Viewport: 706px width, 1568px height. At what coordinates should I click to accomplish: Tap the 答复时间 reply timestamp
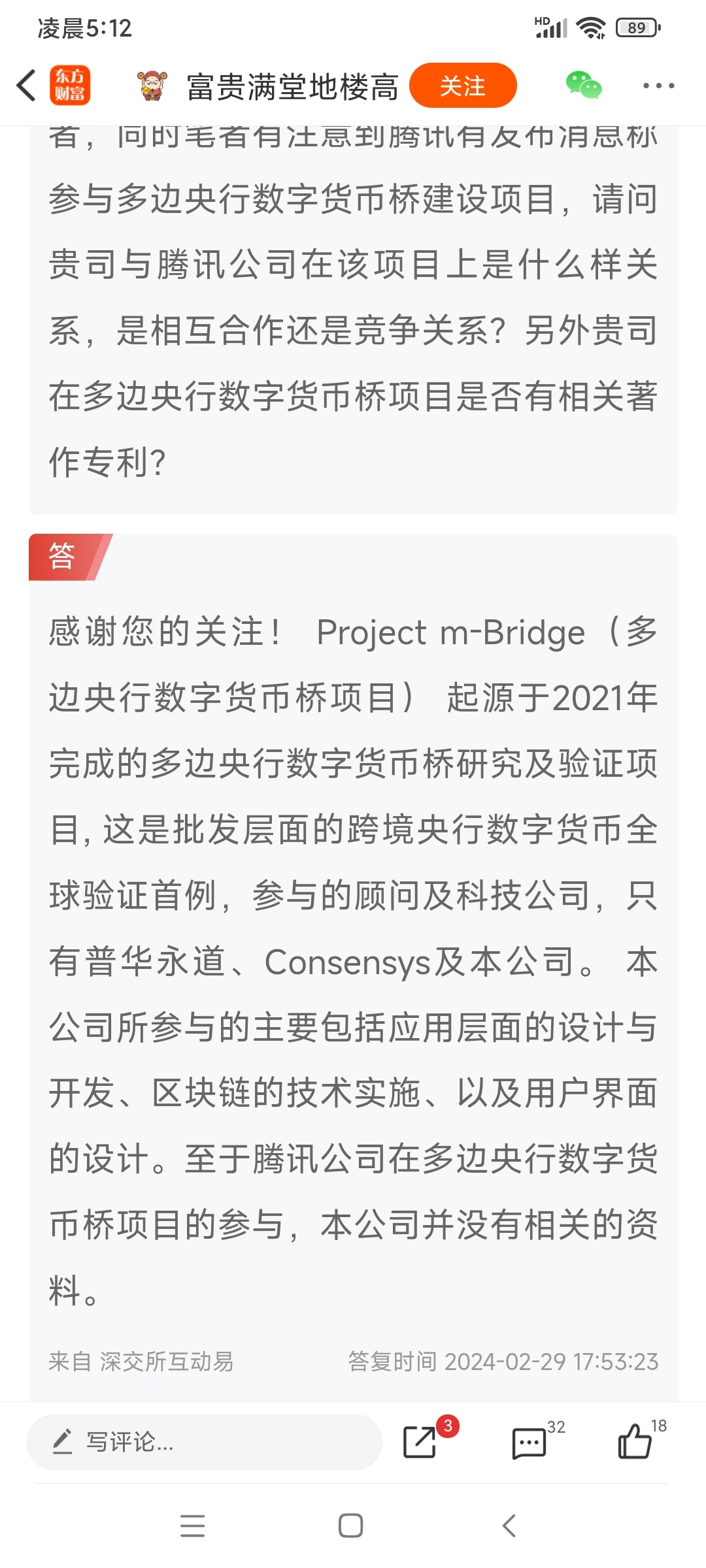click(x=503, y=1362)
